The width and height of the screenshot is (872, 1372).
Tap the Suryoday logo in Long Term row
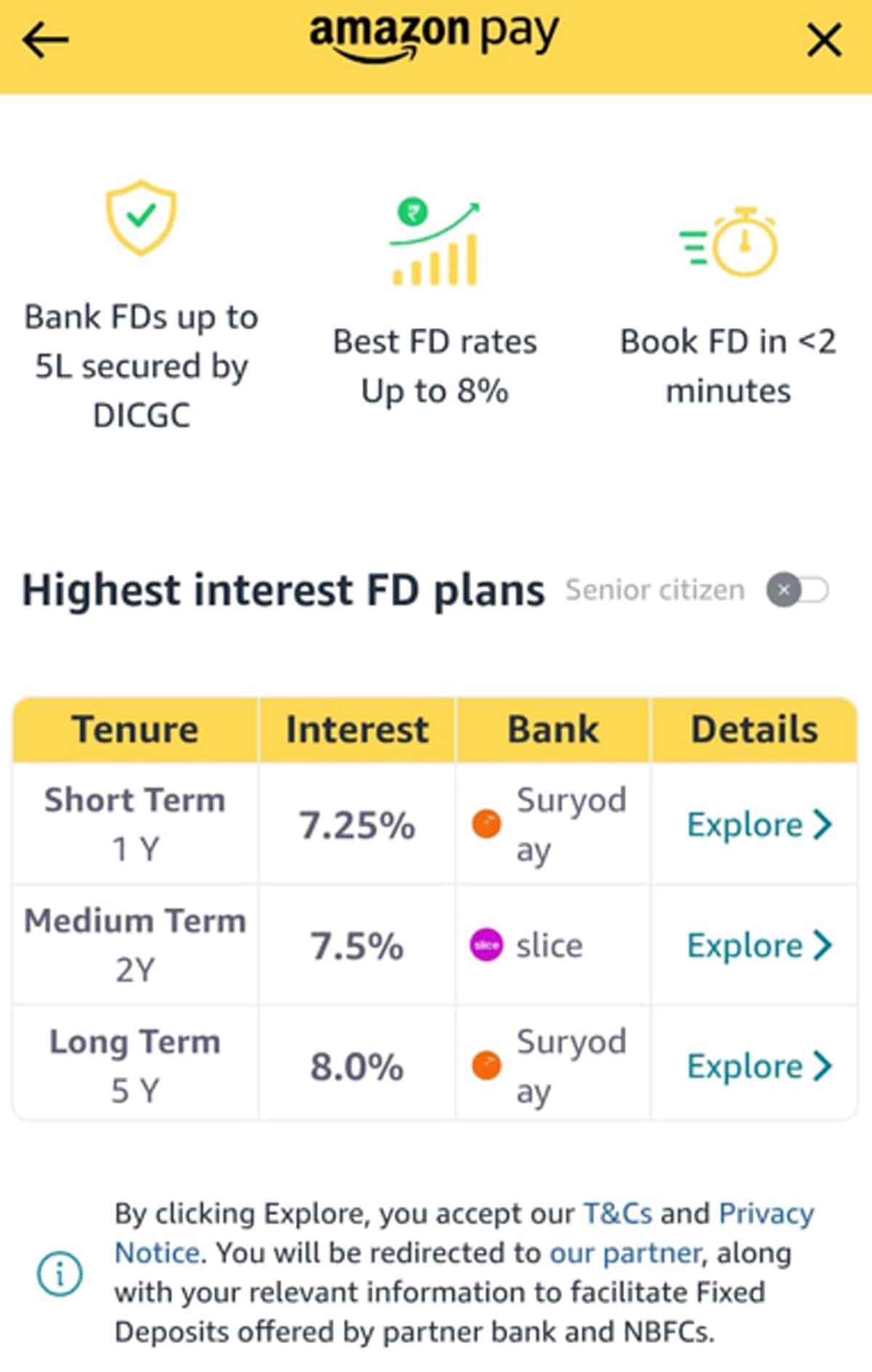coord(486,1066)
